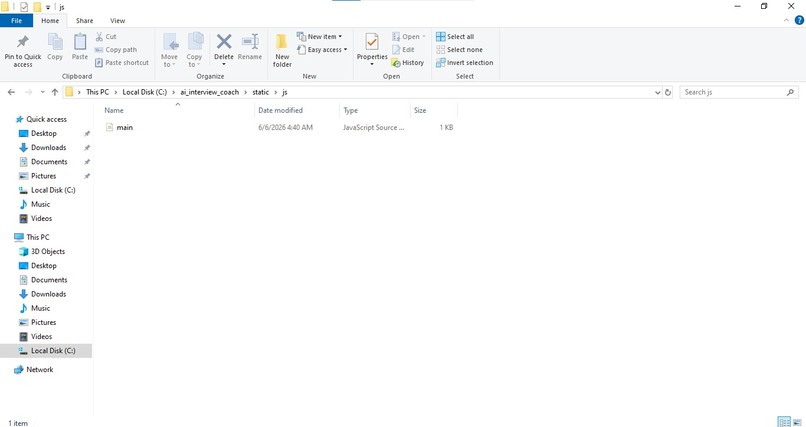Click static breadcrumb in address bar

click(x=261, y=92)
